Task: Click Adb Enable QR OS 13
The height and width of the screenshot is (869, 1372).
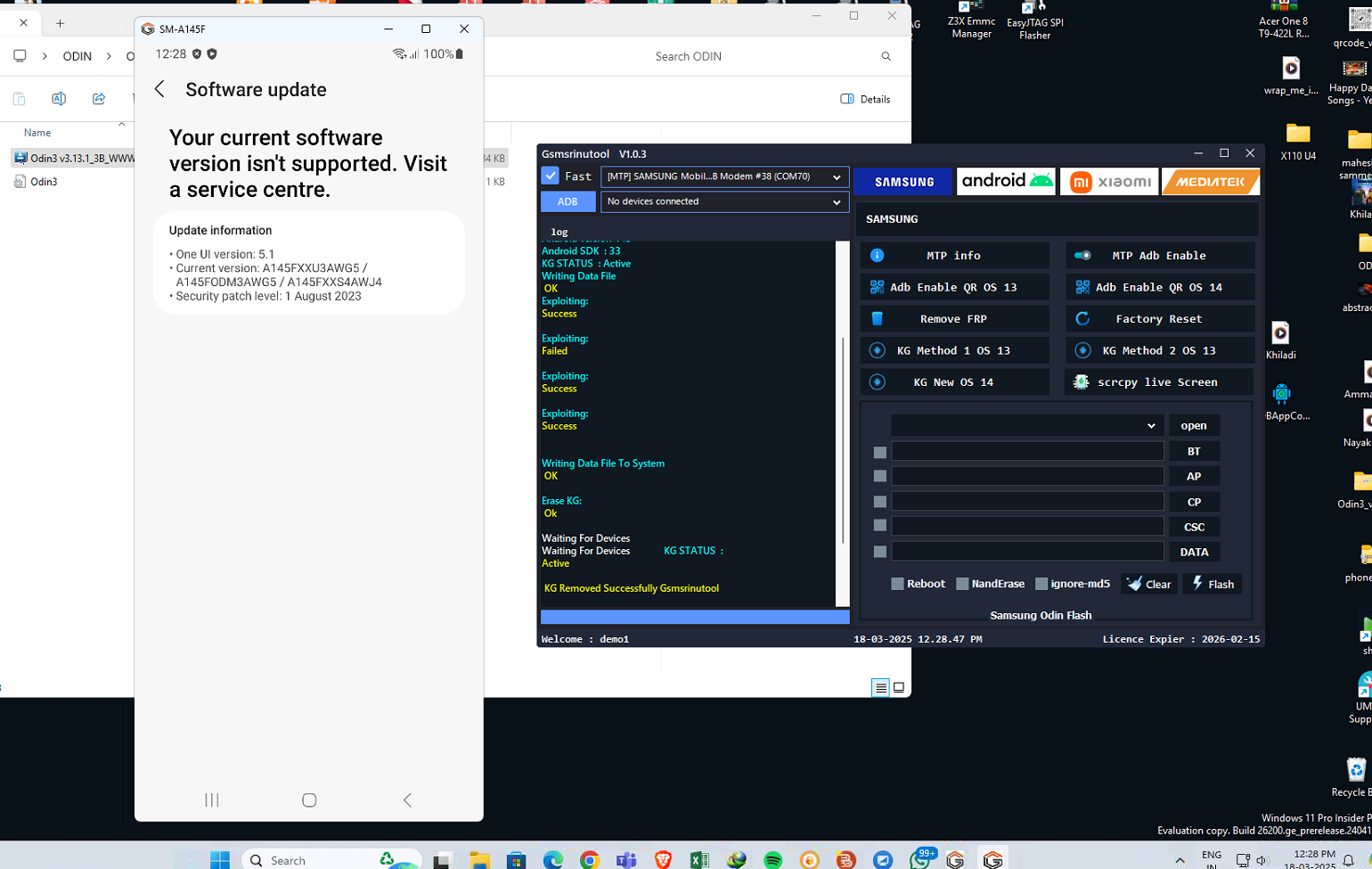Action: 953,287
